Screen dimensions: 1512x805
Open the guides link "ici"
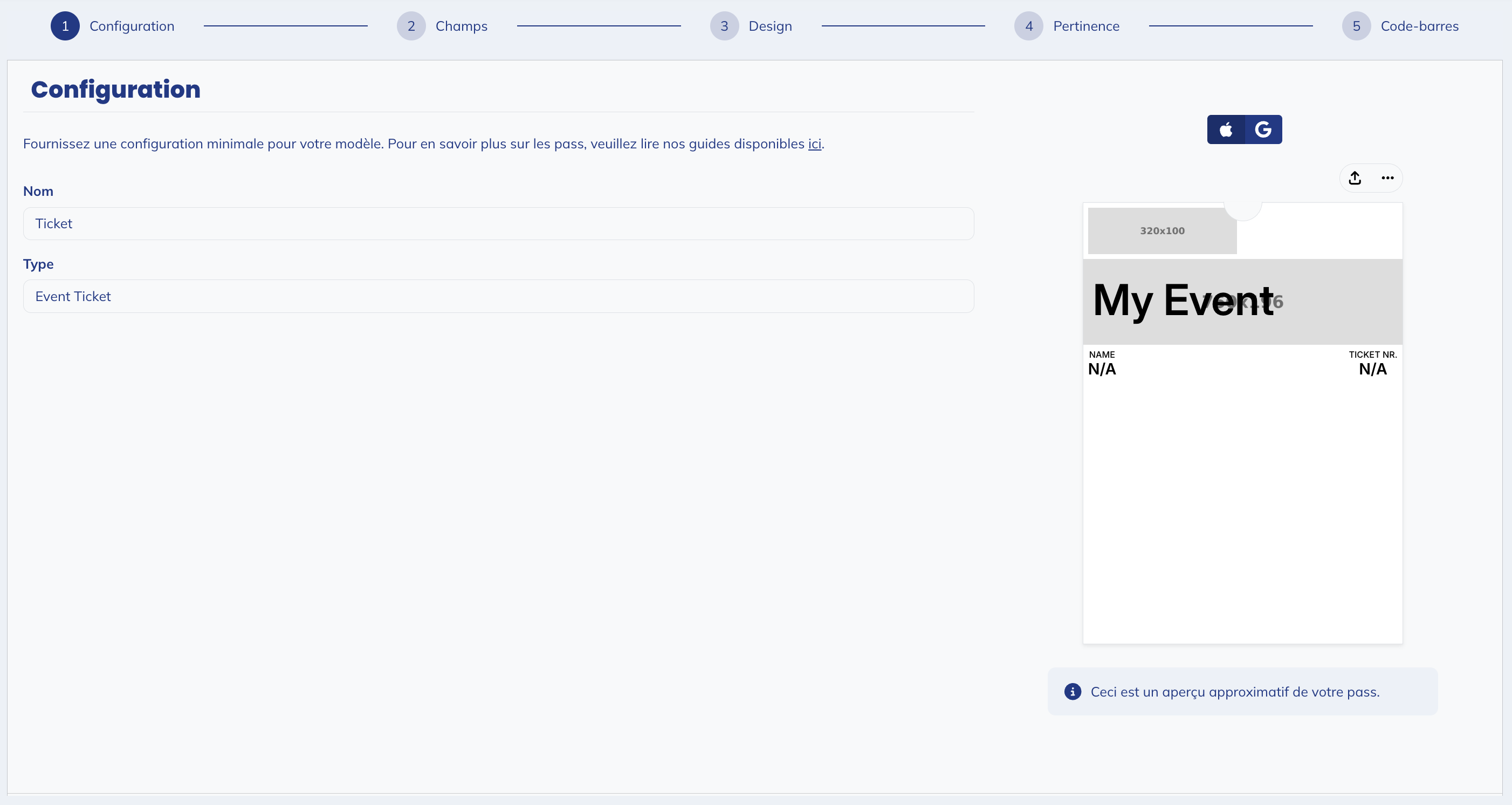click(815, 144)
